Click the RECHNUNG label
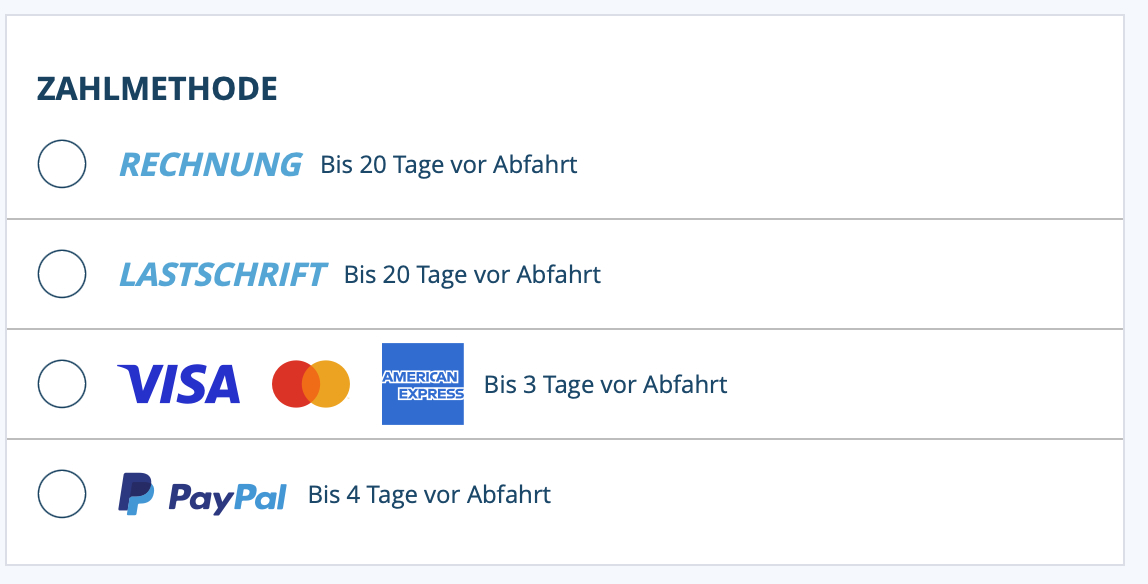Screen dimensions: 1148x584 (x=210, y=164)
